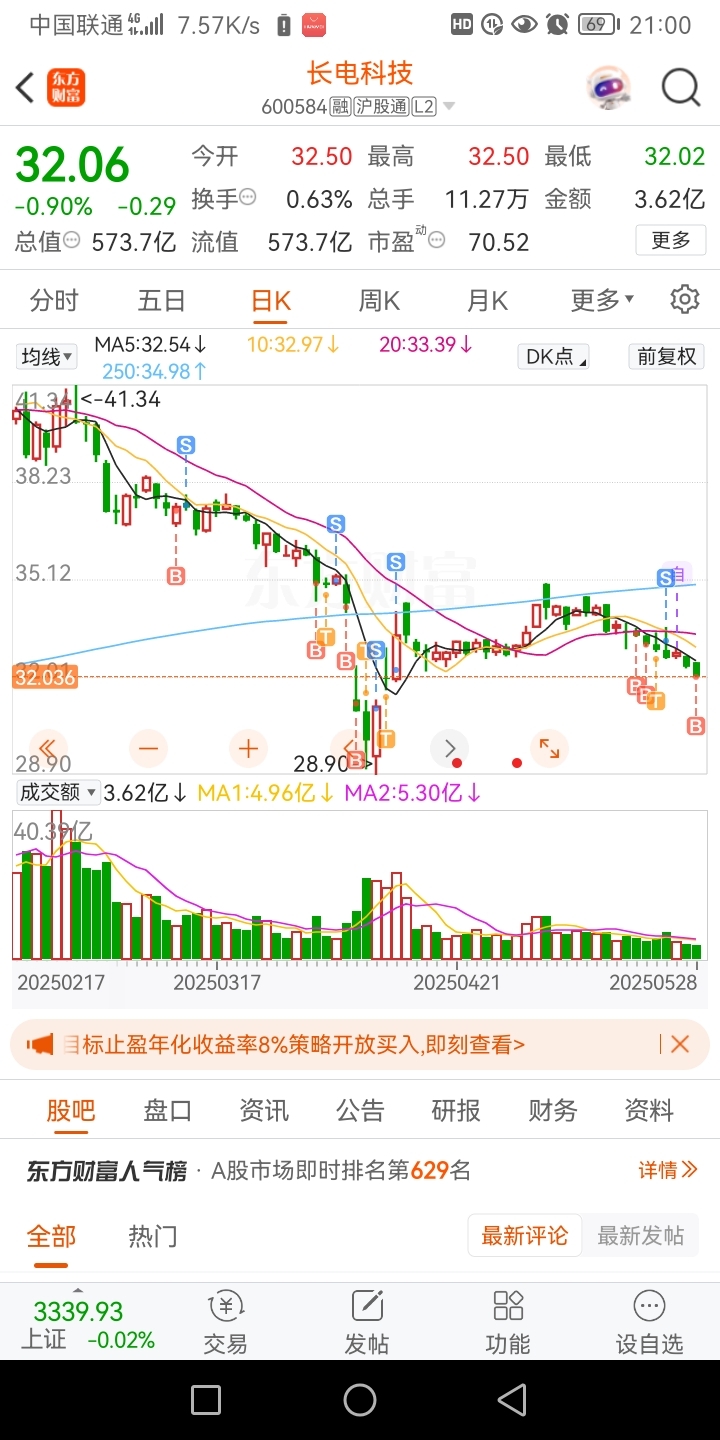Open the 更多 chart period dropdown

coord(603,299)
